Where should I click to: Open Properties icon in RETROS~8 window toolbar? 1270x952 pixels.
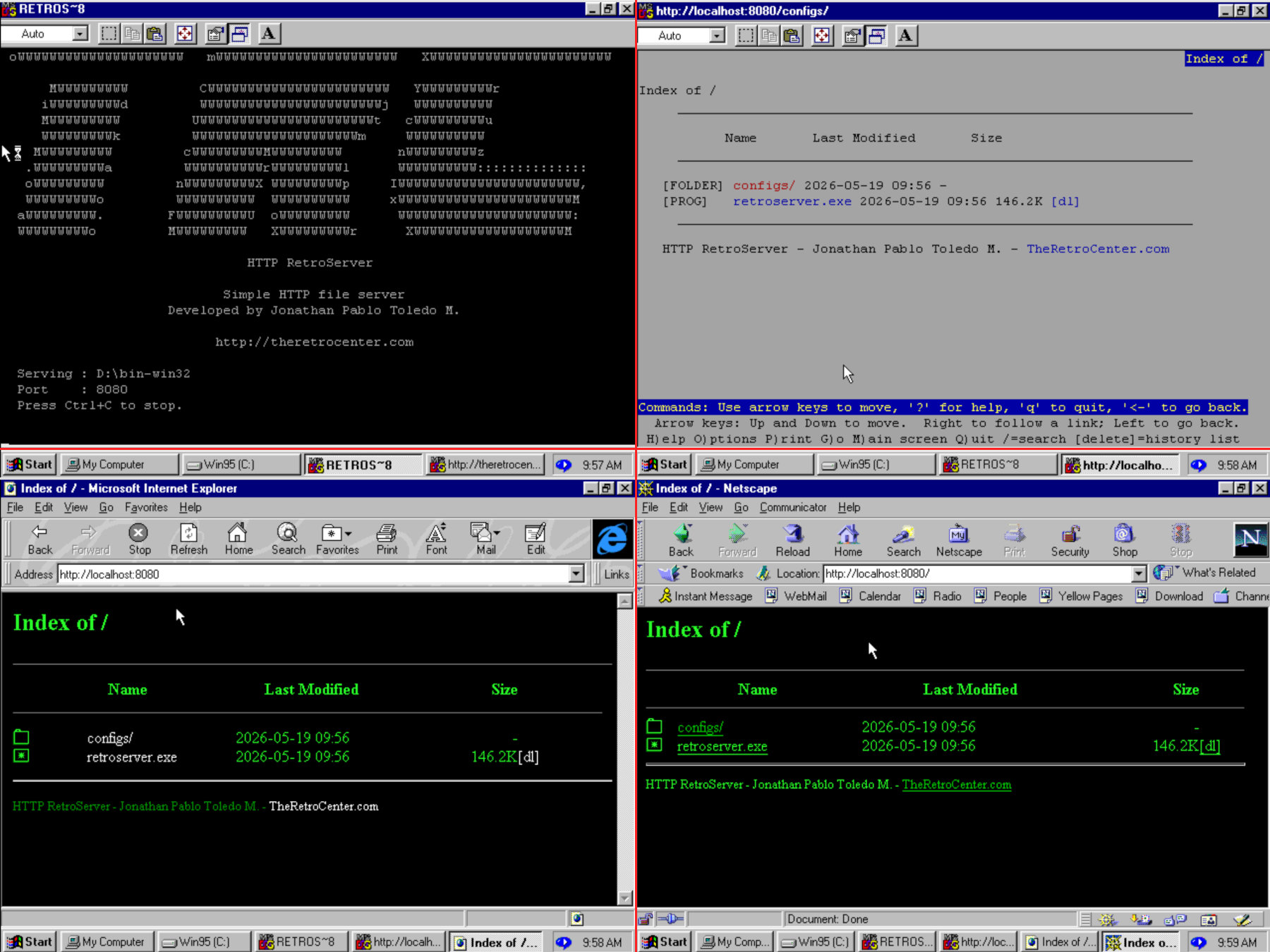pos(215,33)
